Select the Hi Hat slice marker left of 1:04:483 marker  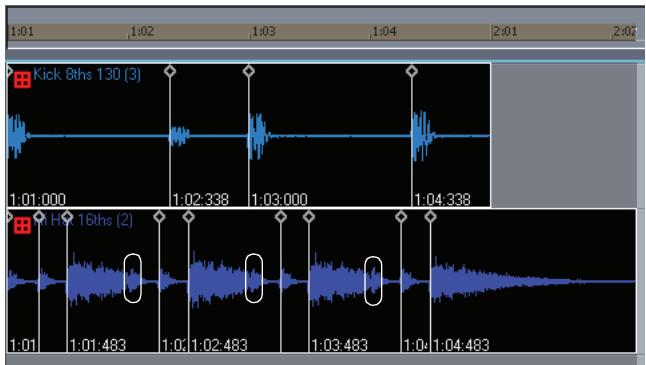click(401, 216)
